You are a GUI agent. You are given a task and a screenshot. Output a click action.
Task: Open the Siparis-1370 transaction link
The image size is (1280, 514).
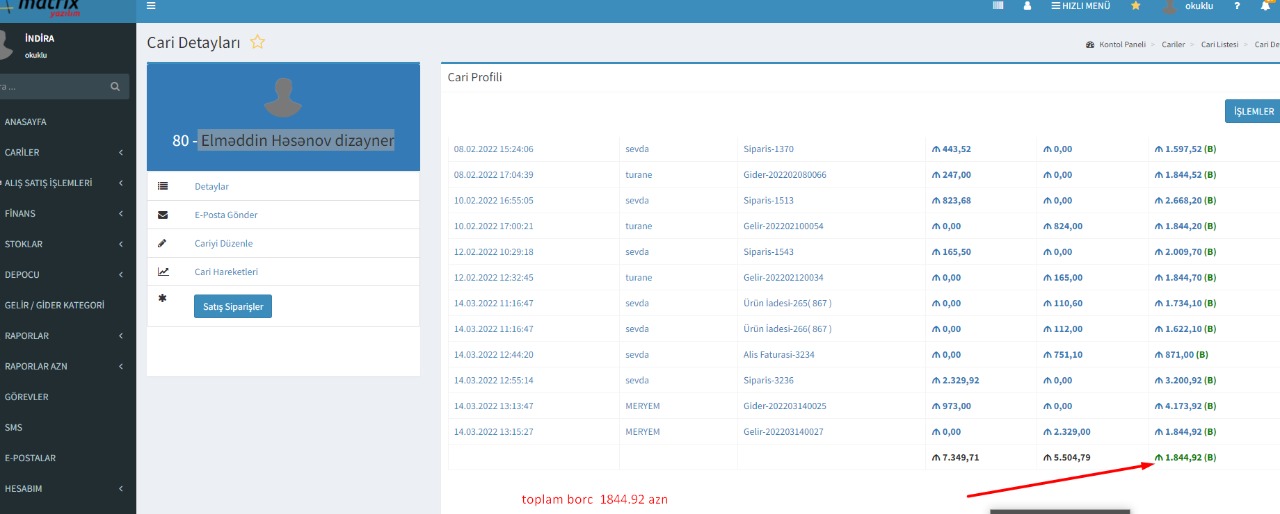coord(768,149)
